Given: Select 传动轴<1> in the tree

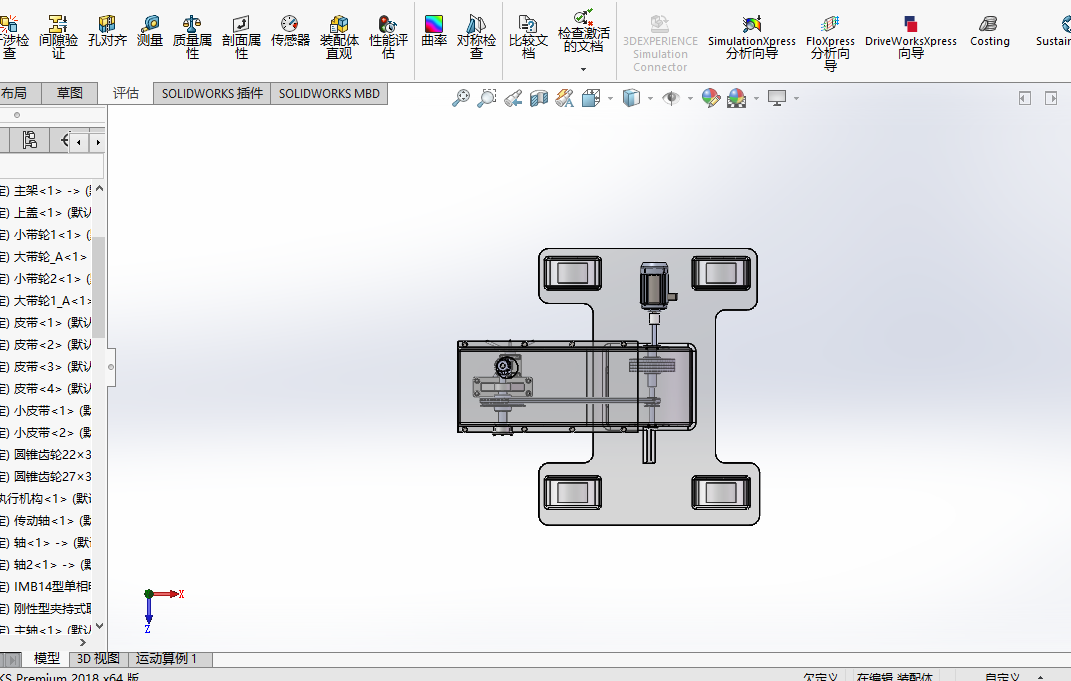Looking at the screenshot, I should click(x=46, y=520).
